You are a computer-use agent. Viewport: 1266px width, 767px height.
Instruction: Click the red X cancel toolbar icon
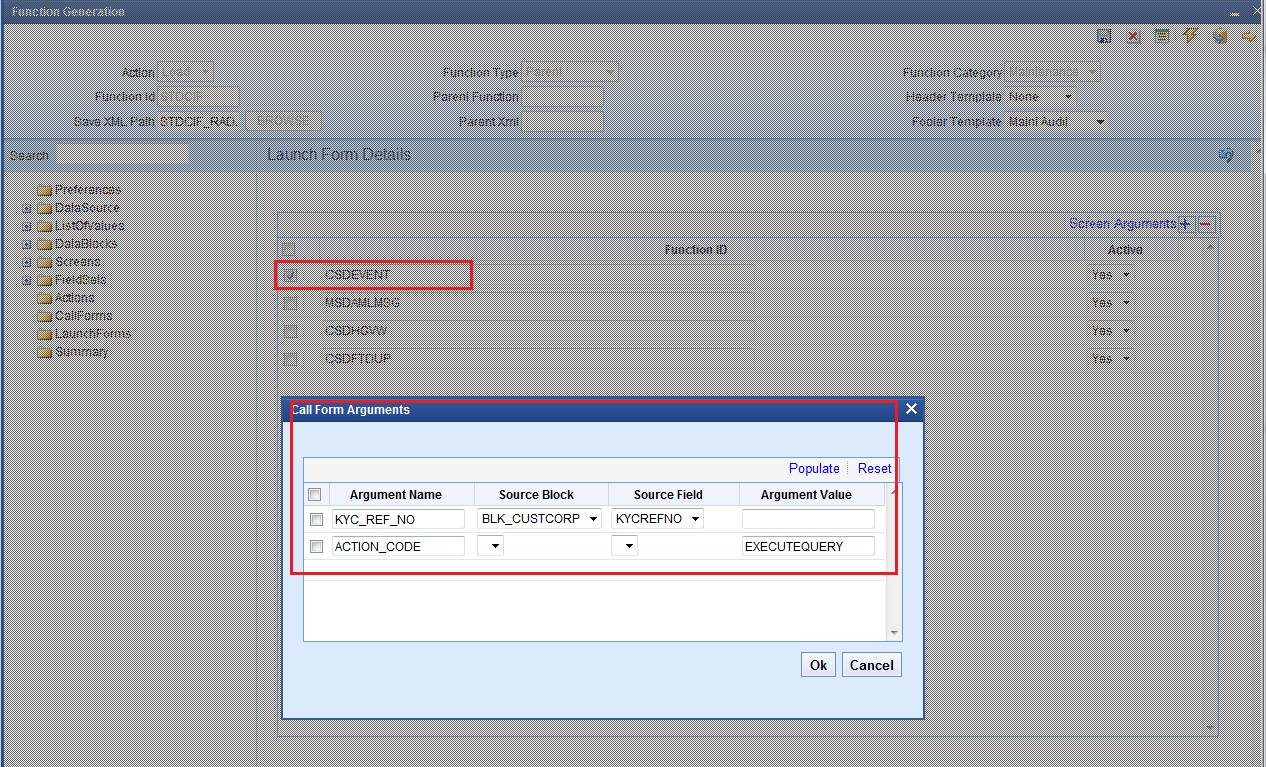coord(1133,37)
